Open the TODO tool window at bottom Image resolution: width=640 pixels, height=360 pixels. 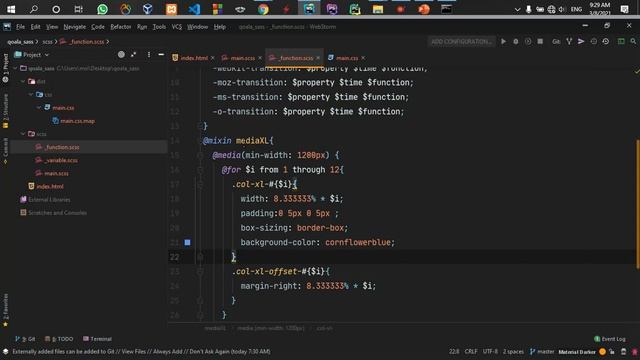click(x=59, y=339)
